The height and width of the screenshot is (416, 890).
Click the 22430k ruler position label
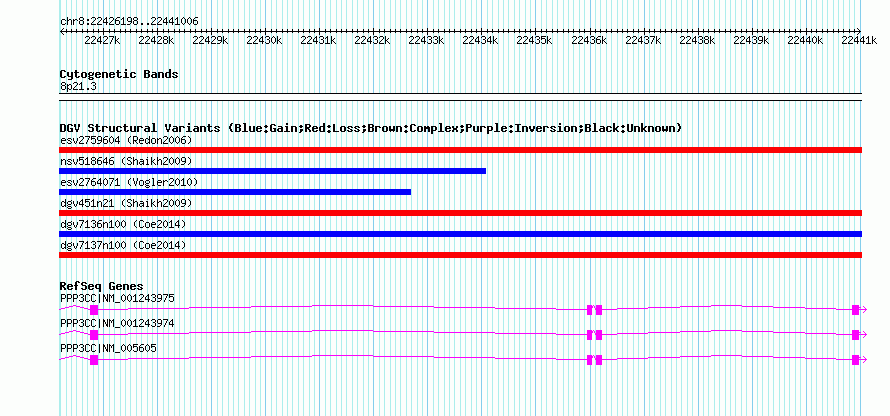click(264, 40)
